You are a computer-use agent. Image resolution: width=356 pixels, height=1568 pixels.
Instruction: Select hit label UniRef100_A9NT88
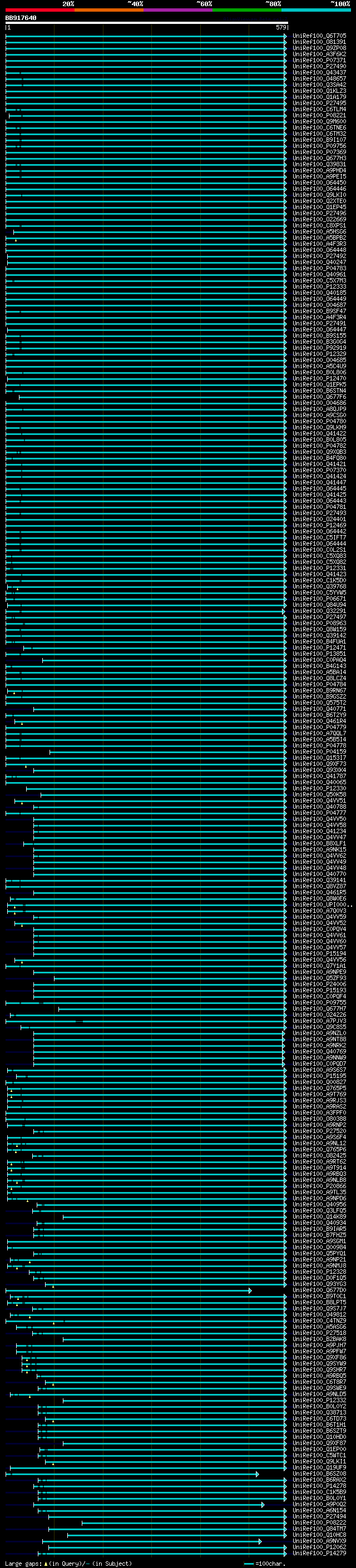[x=319, y=1040]
